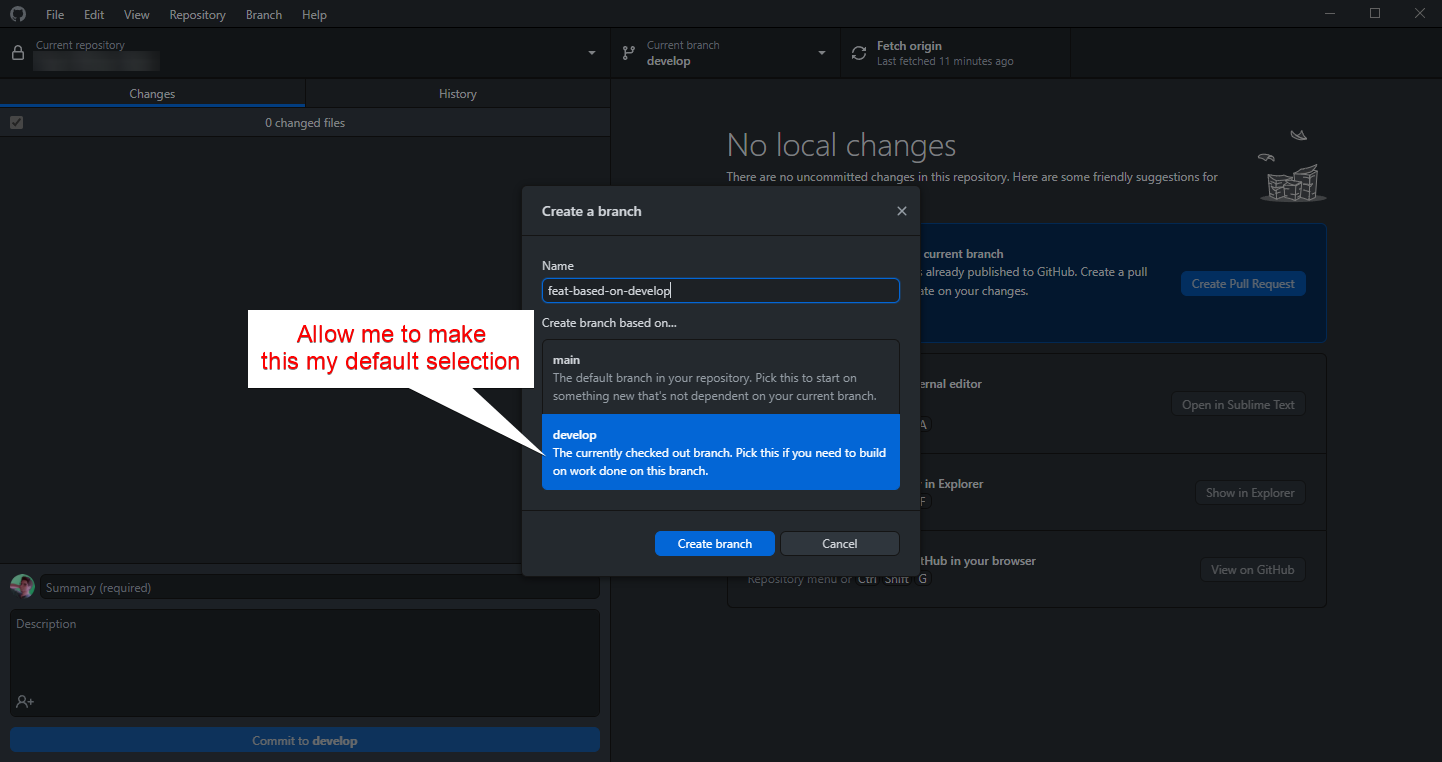This screenshot has height=762, width=1442.
Task: Close the Create a branch dialog
Action: (x=901, y=211)
